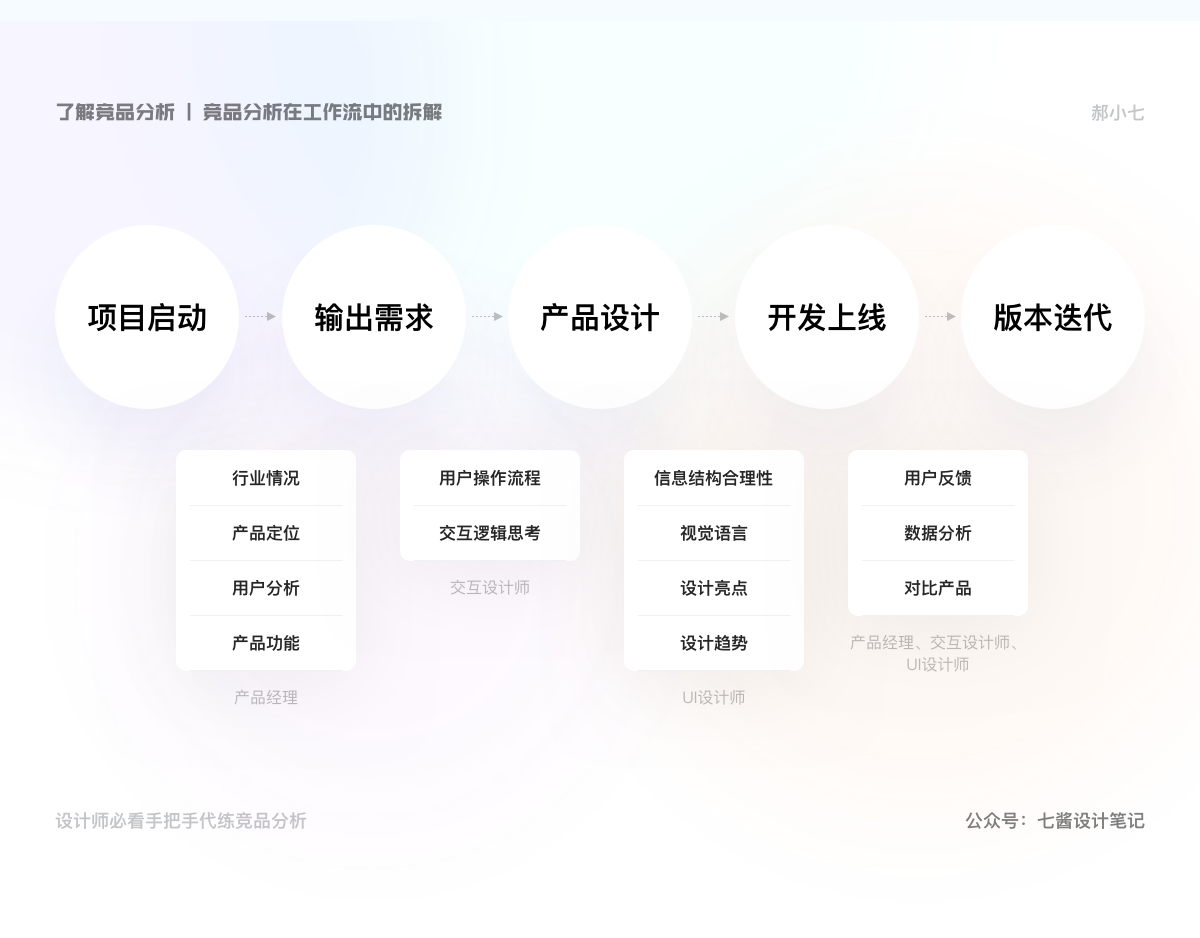Viewport: 1200px width, 938px height.
Task: Click the 交互设计师 label
Action: point(490,588)
